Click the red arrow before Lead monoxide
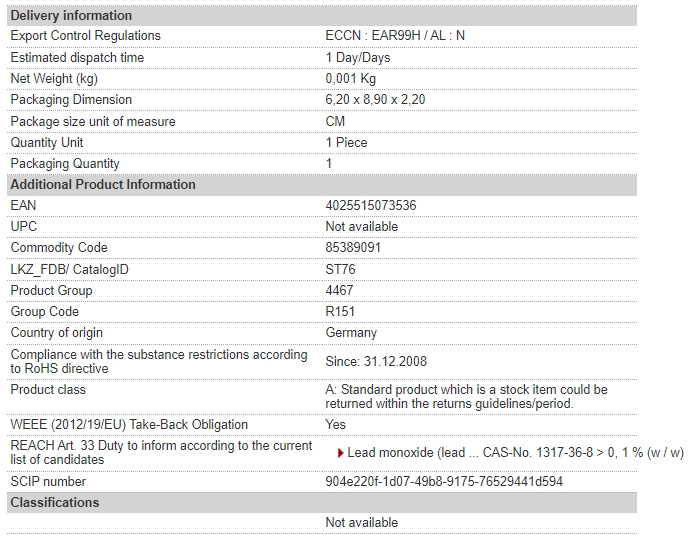Viewport: 688px width, 538px height. pyautogui.click(x=340, y=453)
